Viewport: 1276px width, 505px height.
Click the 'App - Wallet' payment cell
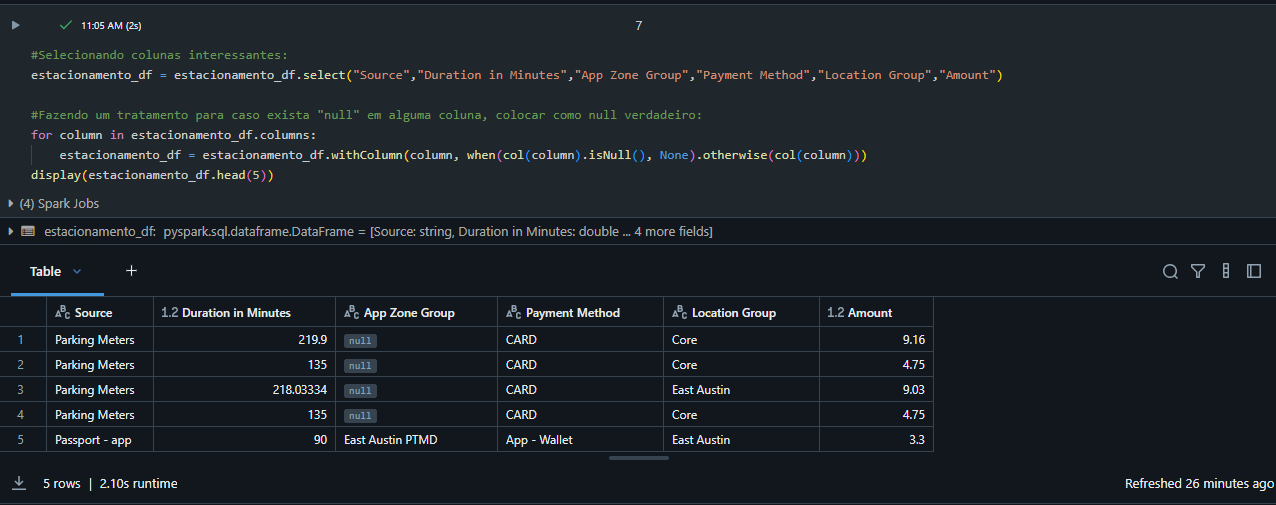pos(580,439)
